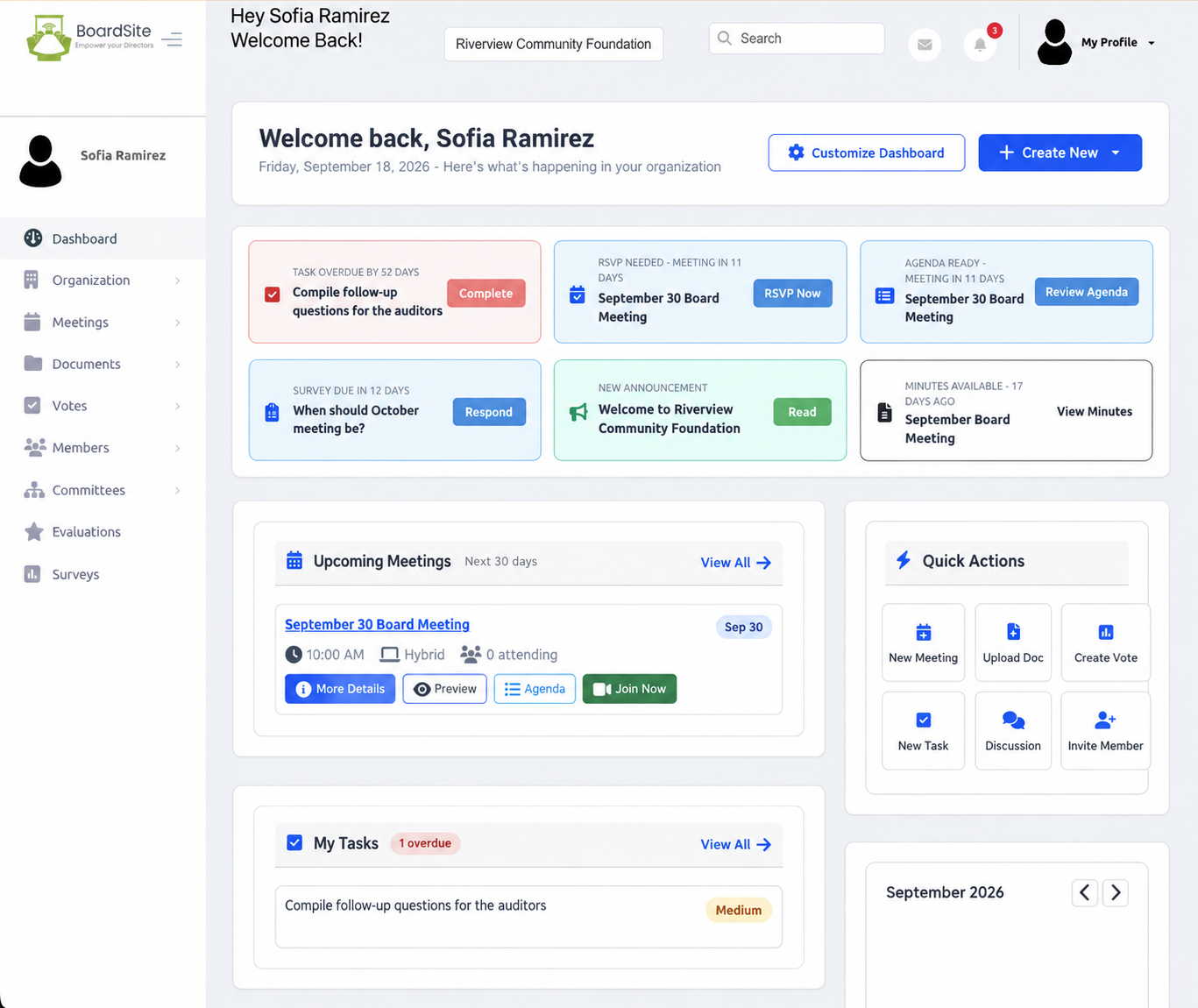Open Evaluations in the sidebar
This screenshot has height=1008, width=1198.
(103, 532)
